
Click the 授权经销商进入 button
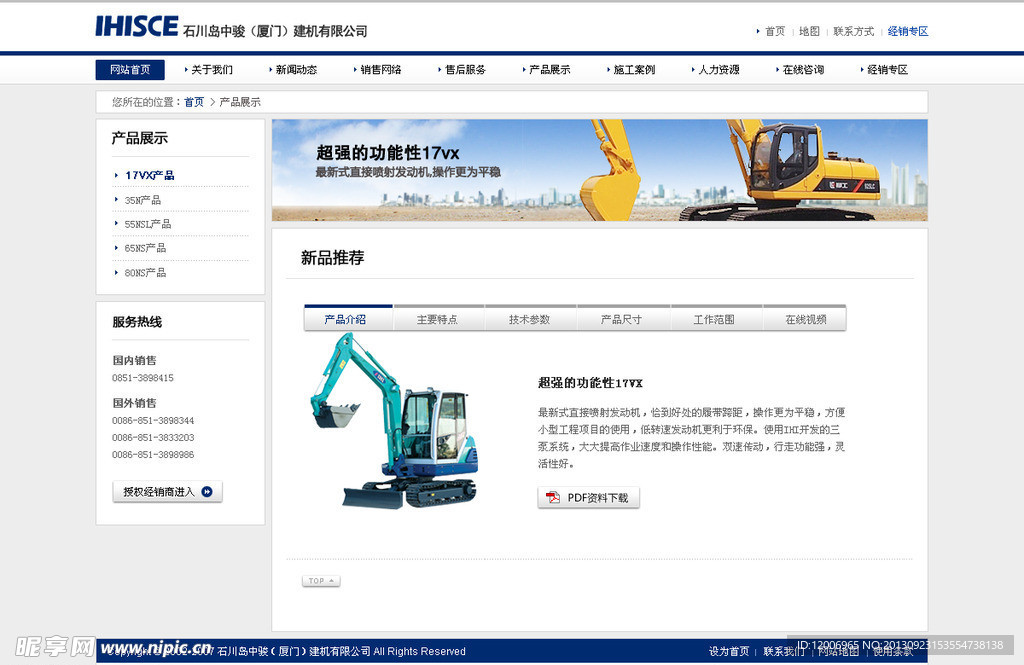168,492
